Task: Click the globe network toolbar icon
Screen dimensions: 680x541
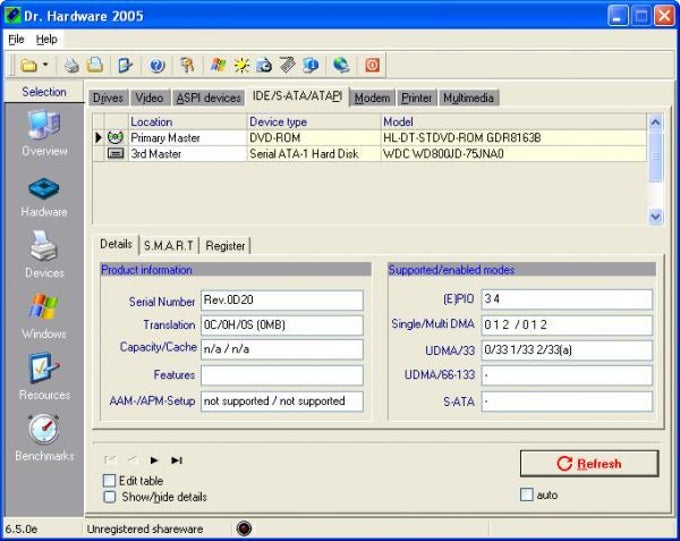Action: pyautogui.click(x=341, y=66)
